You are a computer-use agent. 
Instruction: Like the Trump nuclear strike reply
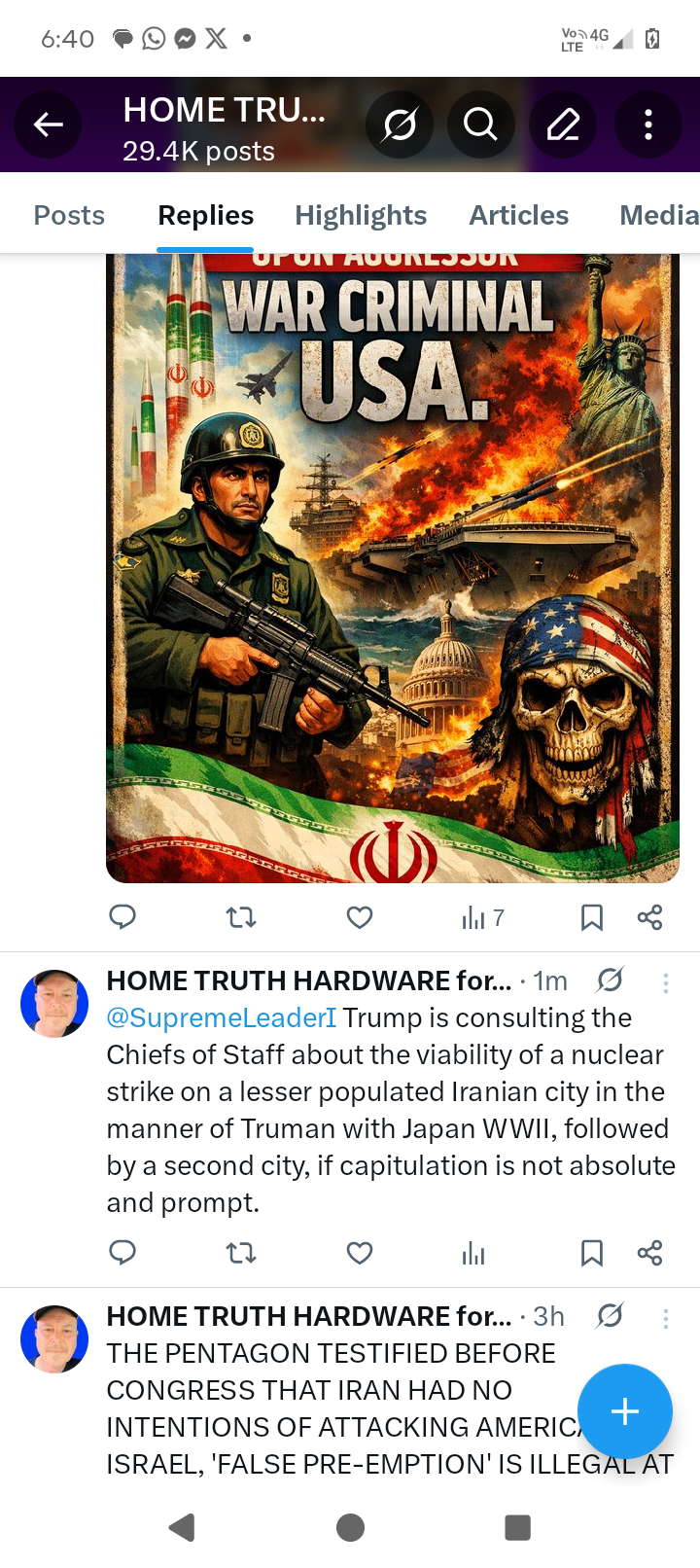click(x=360, y=1253)
